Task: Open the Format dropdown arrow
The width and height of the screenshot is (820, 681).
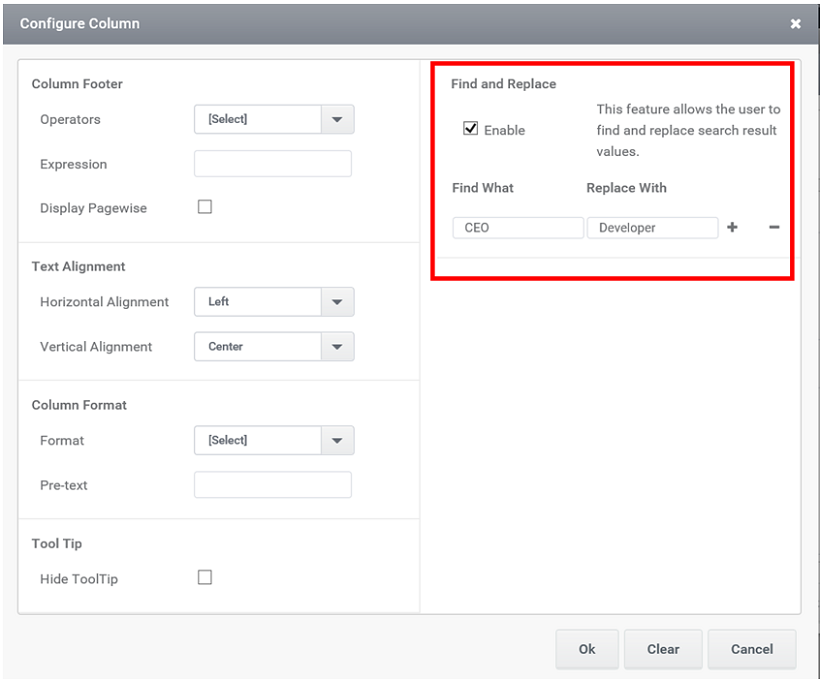Action: [x=337, y=440]
